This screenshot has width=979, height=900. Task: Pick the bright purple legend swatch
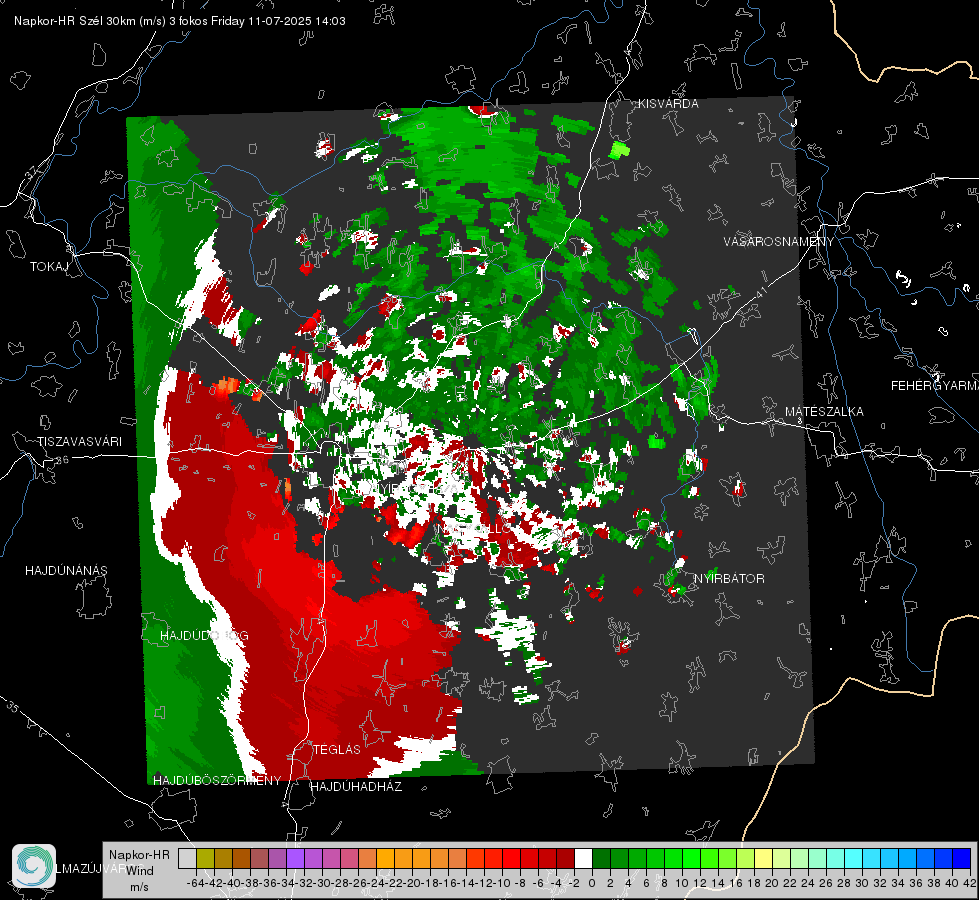[x=295, y=859]
